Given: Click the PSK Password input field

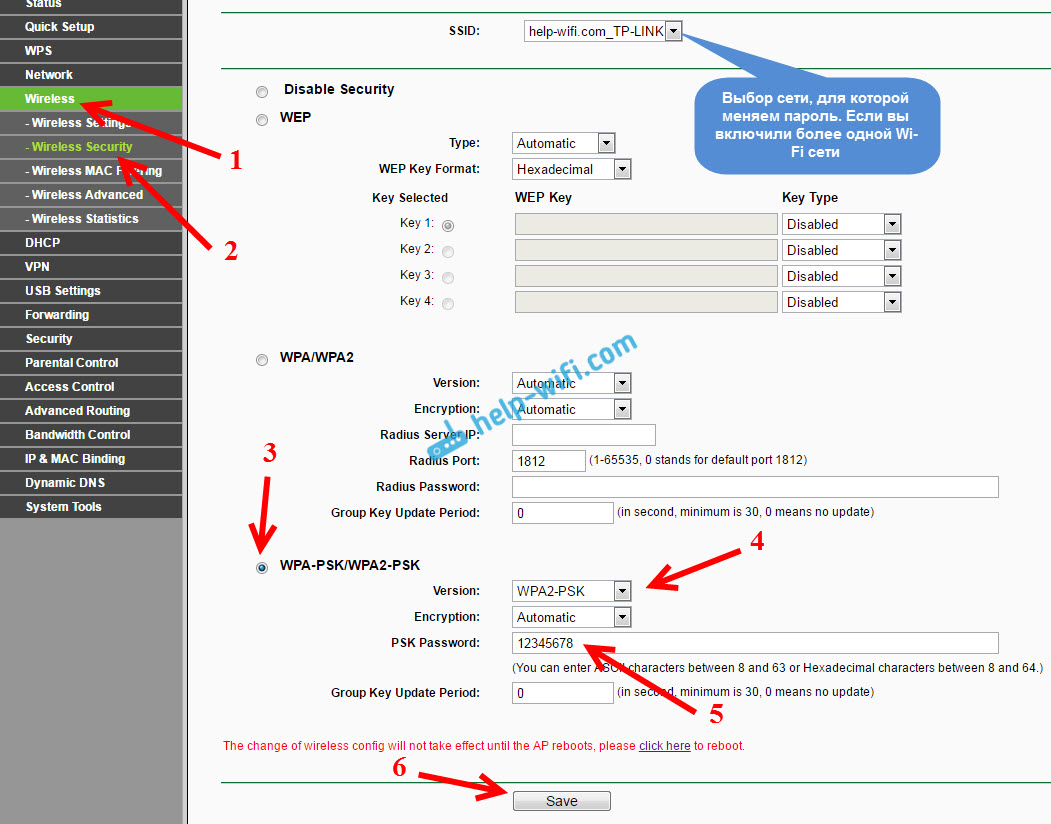Looking at the screenshot, I should point(754,643).
